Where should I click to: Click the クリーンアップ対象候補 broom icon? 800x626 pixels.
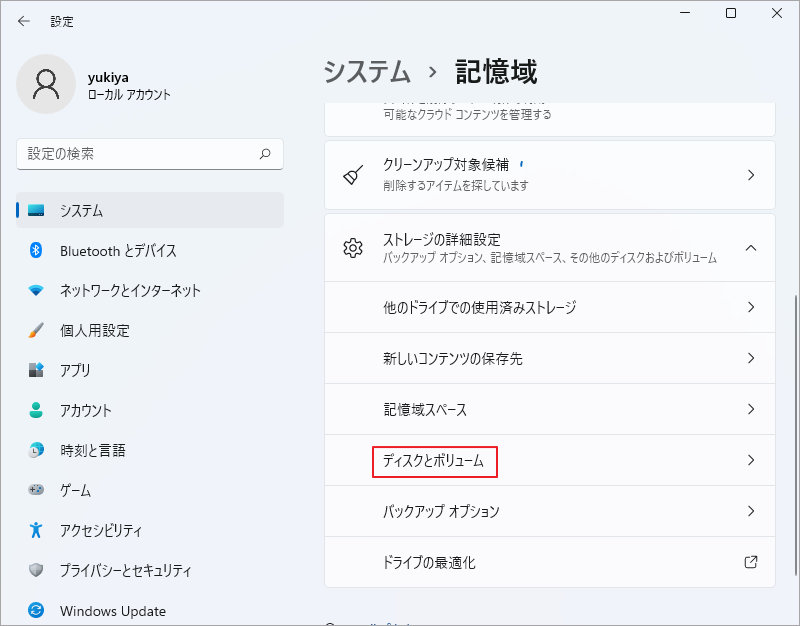pyautogui.click(x=352, y=174)
